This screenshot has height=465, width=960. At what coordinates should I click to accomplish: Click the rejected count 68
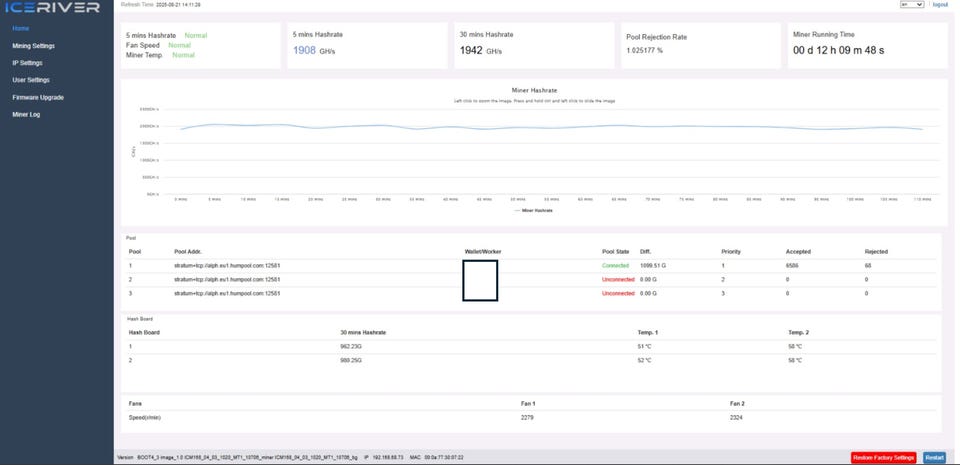pyautogui.click(x=868, y=266)
